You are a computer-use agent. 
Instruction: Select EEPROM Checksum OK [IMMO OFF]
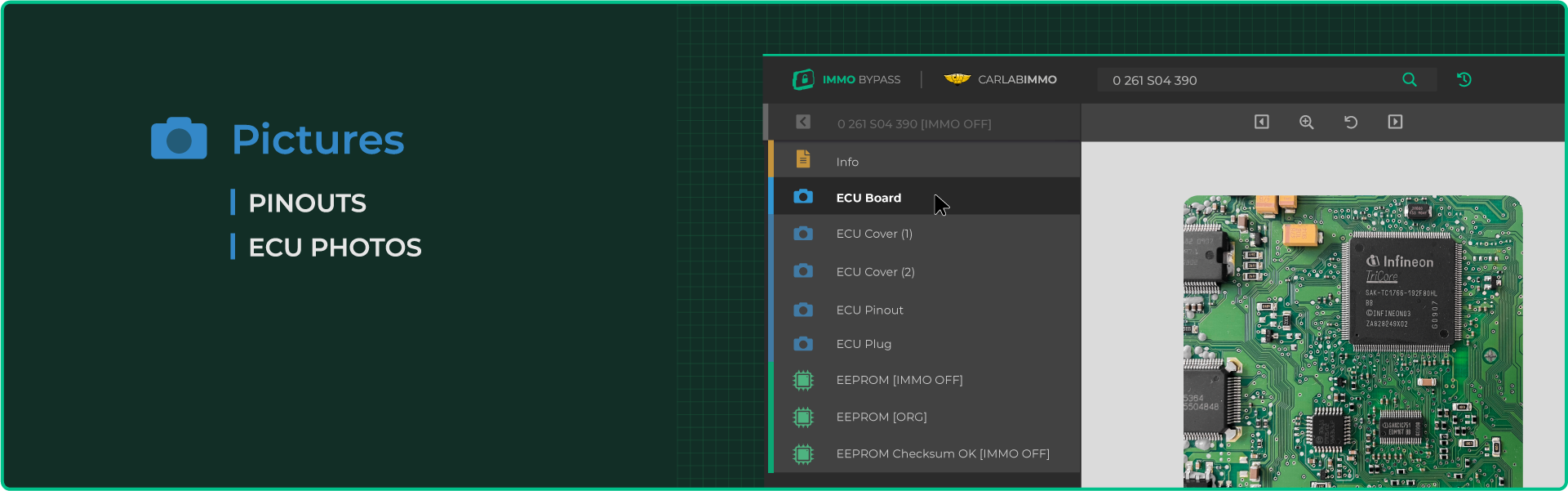[942, 453]
